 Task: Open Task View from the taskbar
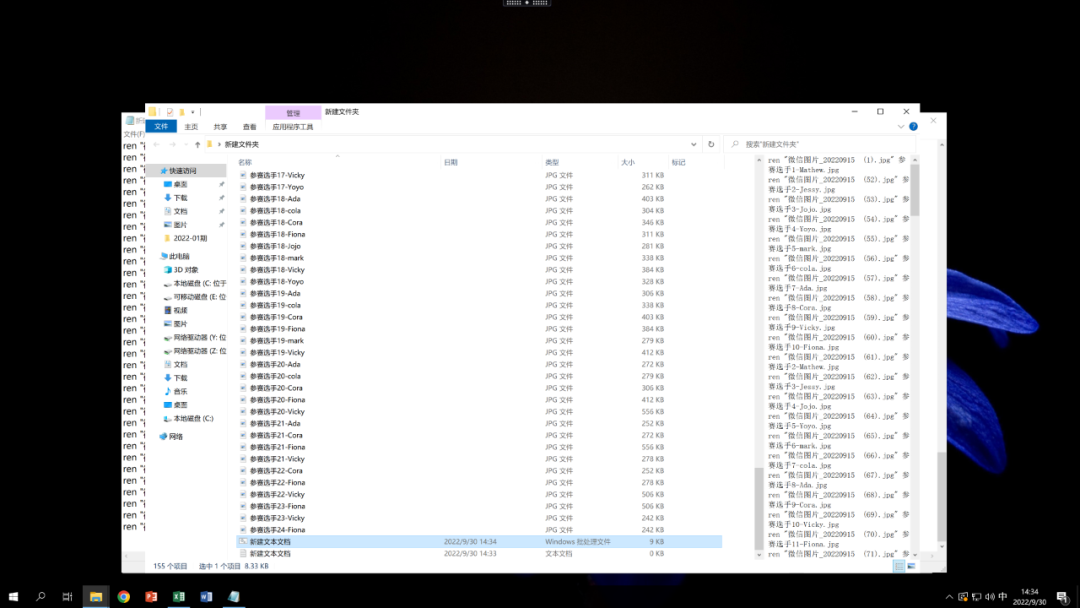pyautogui.click(x=68, y=596)
